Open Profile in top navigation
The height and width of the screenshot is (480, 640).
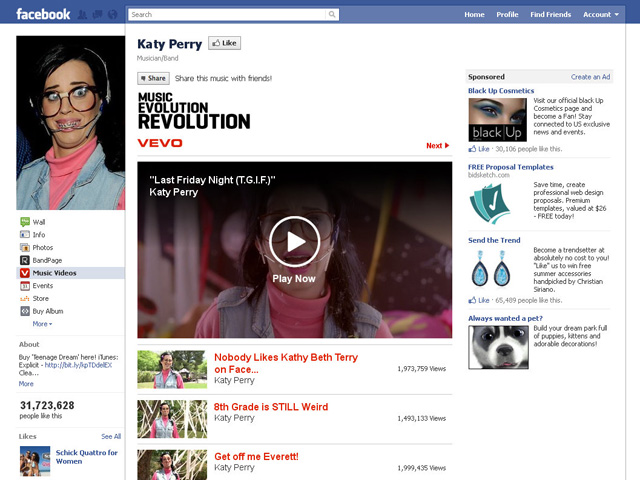coord(507,14)
